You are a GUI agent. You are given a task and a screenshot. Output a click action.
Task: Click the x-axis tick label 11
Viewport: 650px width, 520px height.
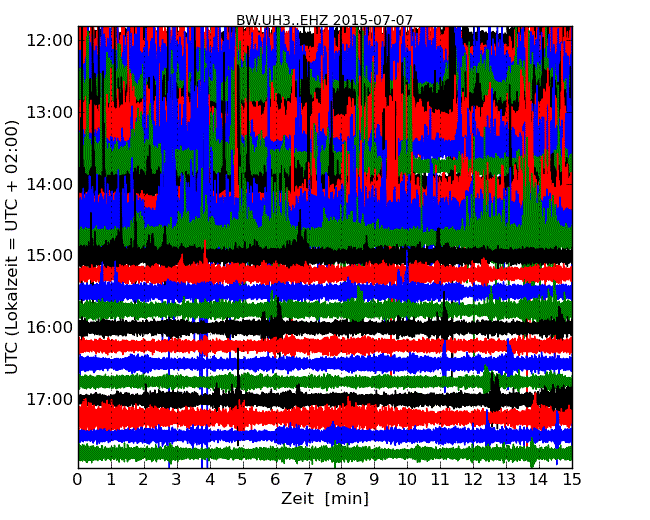440,480
